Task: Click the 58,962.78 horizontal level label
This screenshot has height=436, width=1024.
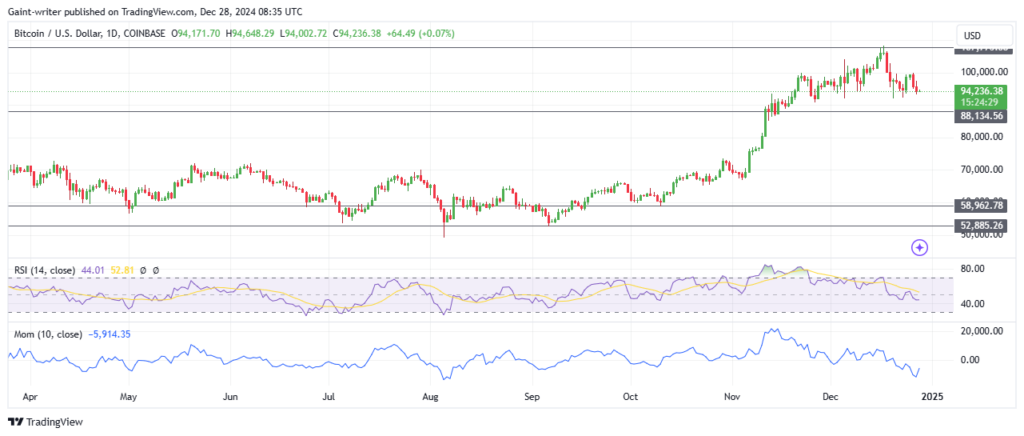Action: pos(981,206)
